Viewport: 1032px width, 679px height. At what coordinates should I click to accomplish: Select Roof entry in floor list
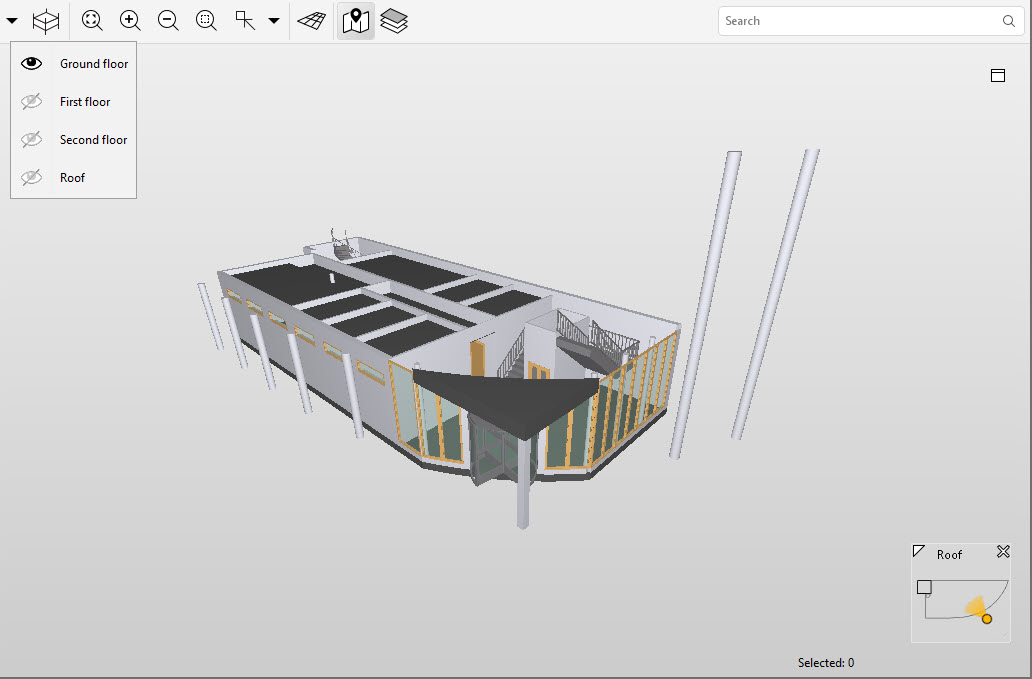72,178
